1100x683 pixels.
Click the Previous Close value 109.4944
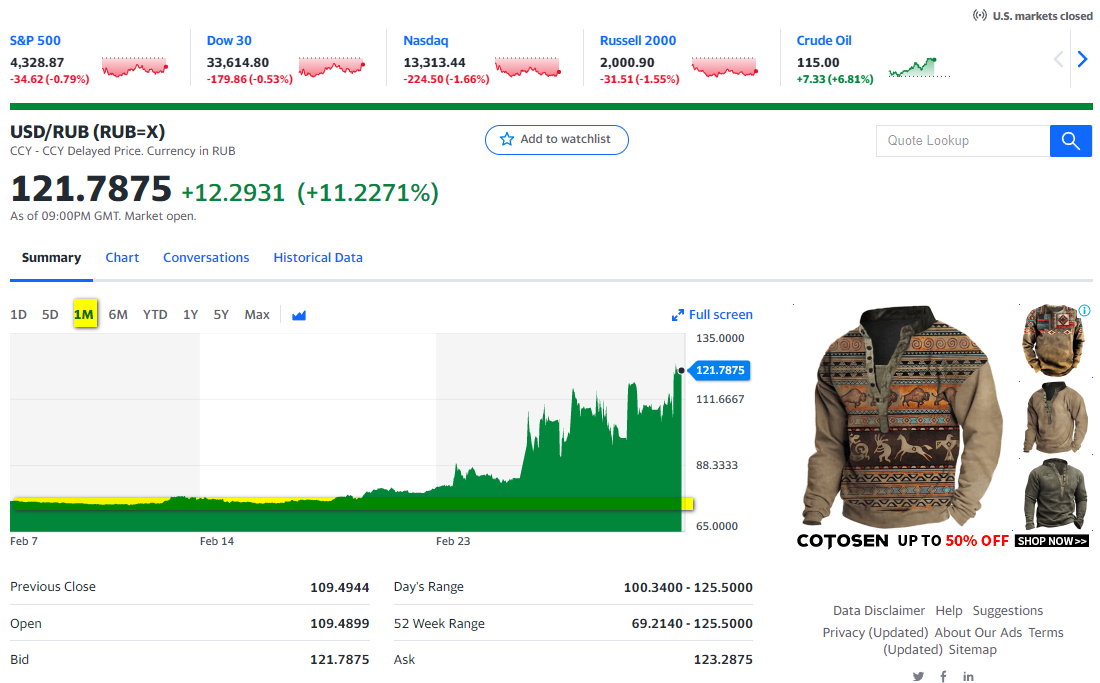(340, 588)
